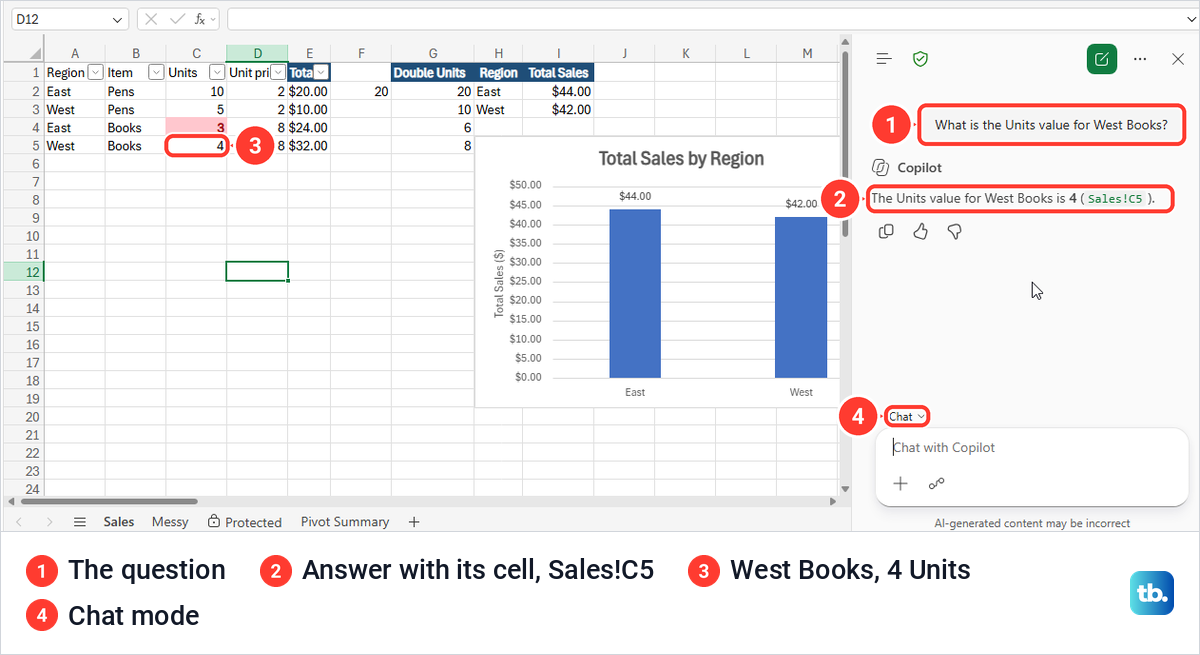
Task: Open the Total filter dropdown
Action: click(322, 72)
